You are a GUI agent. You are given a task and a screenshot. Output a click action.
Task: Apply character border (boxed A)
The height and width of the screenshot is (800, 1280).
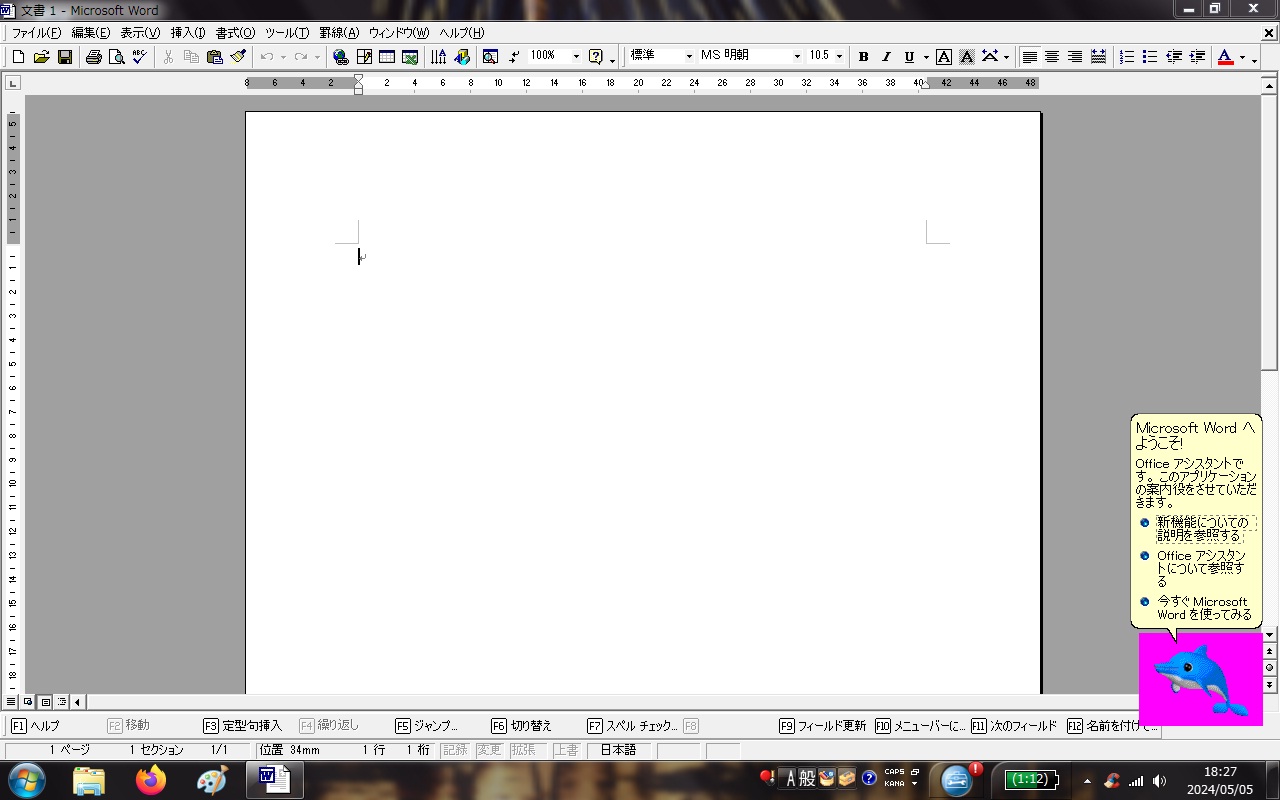(944, 57)
